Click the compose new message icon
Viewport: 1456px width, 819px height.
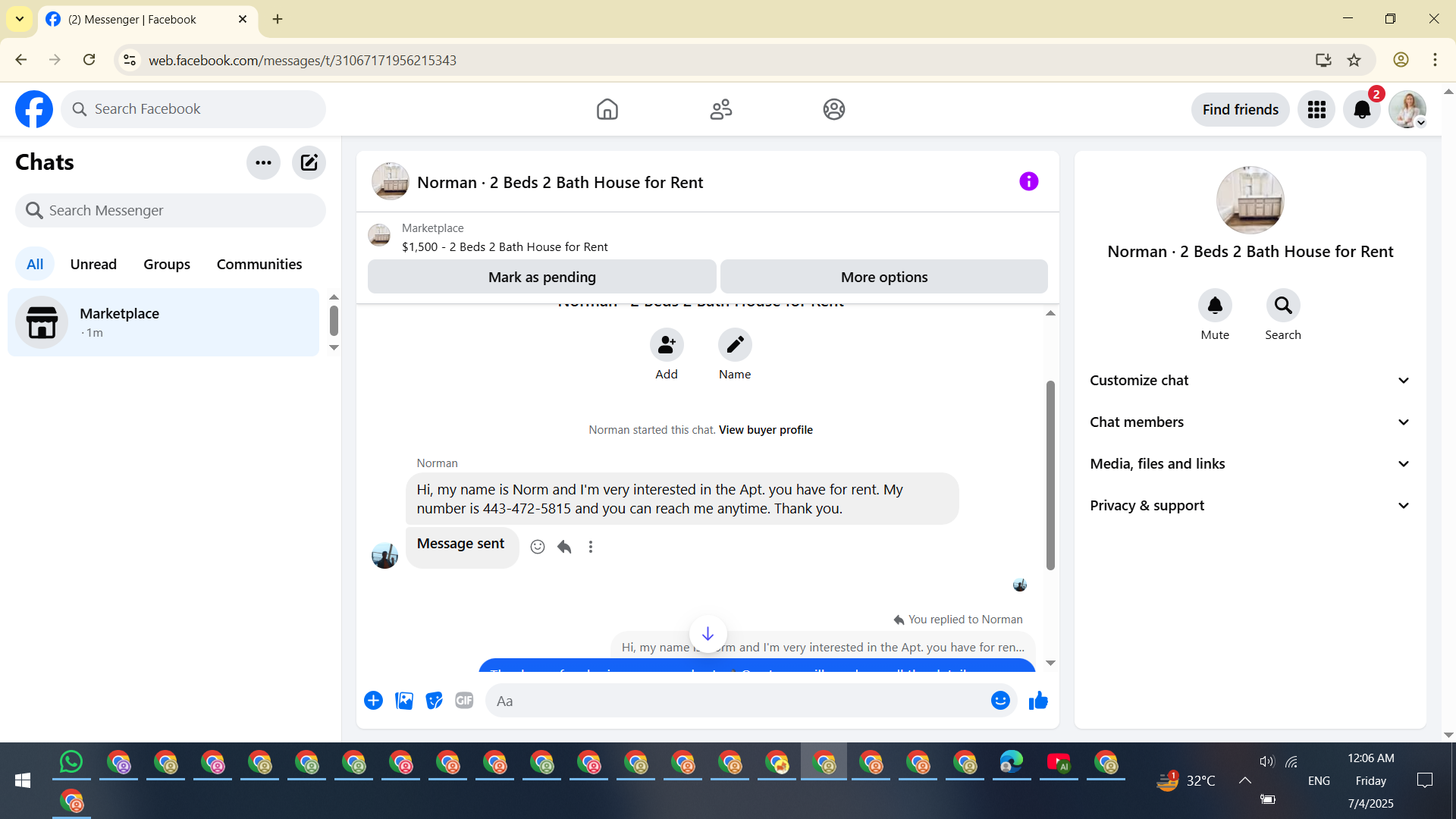click(x=309, y=162)
